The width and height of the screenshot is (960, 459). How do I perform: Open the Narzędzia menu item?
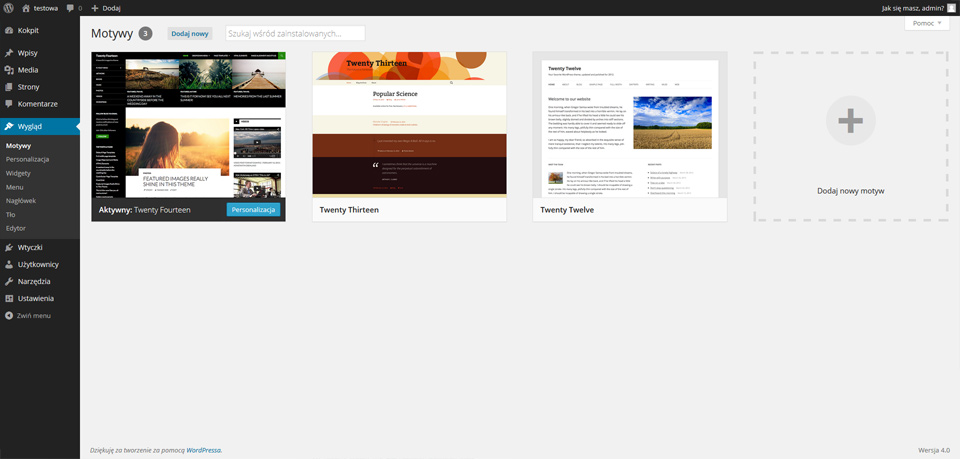pos(40,282)
